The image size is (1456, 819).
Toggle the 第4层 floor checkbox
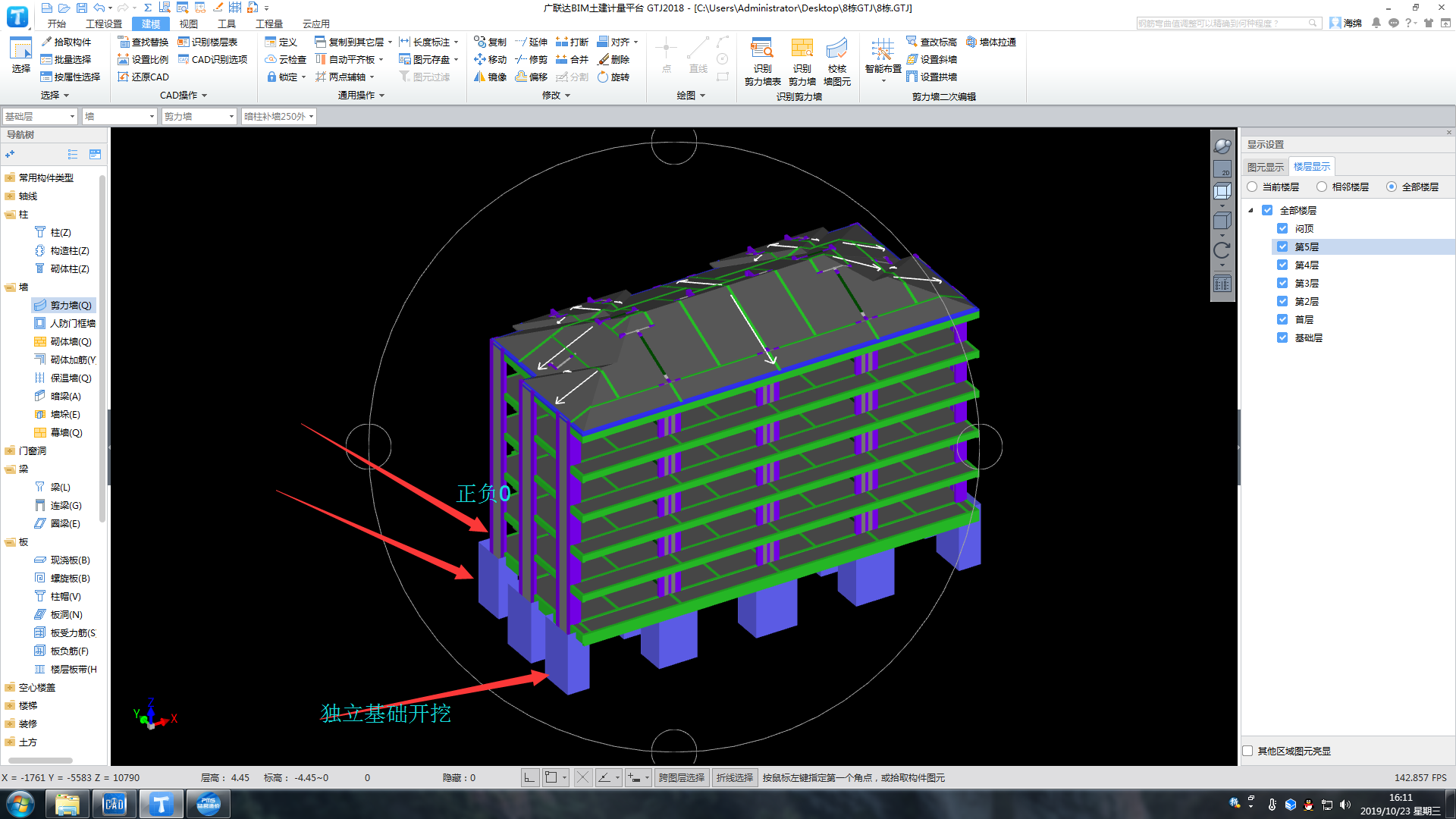(1282, 265)
